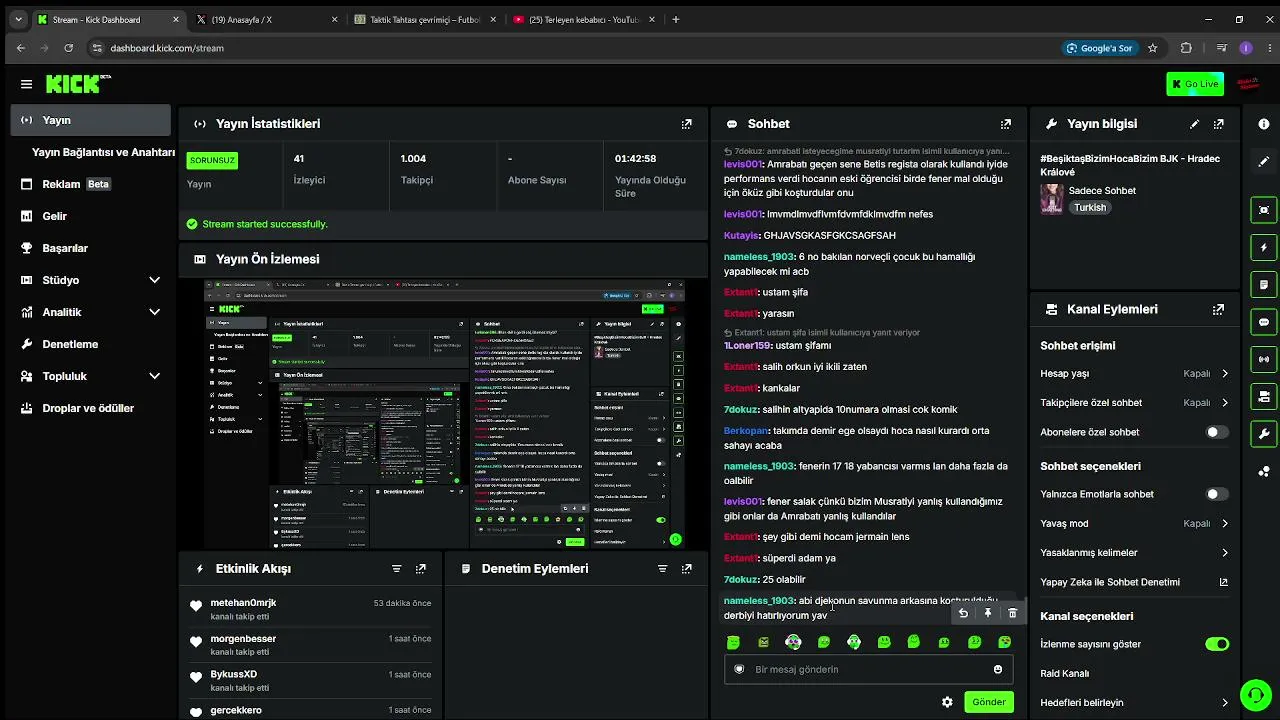The image size is (1280, 720).
Task: Open Yavaş mod options
Action: (x=1134, y=523)
